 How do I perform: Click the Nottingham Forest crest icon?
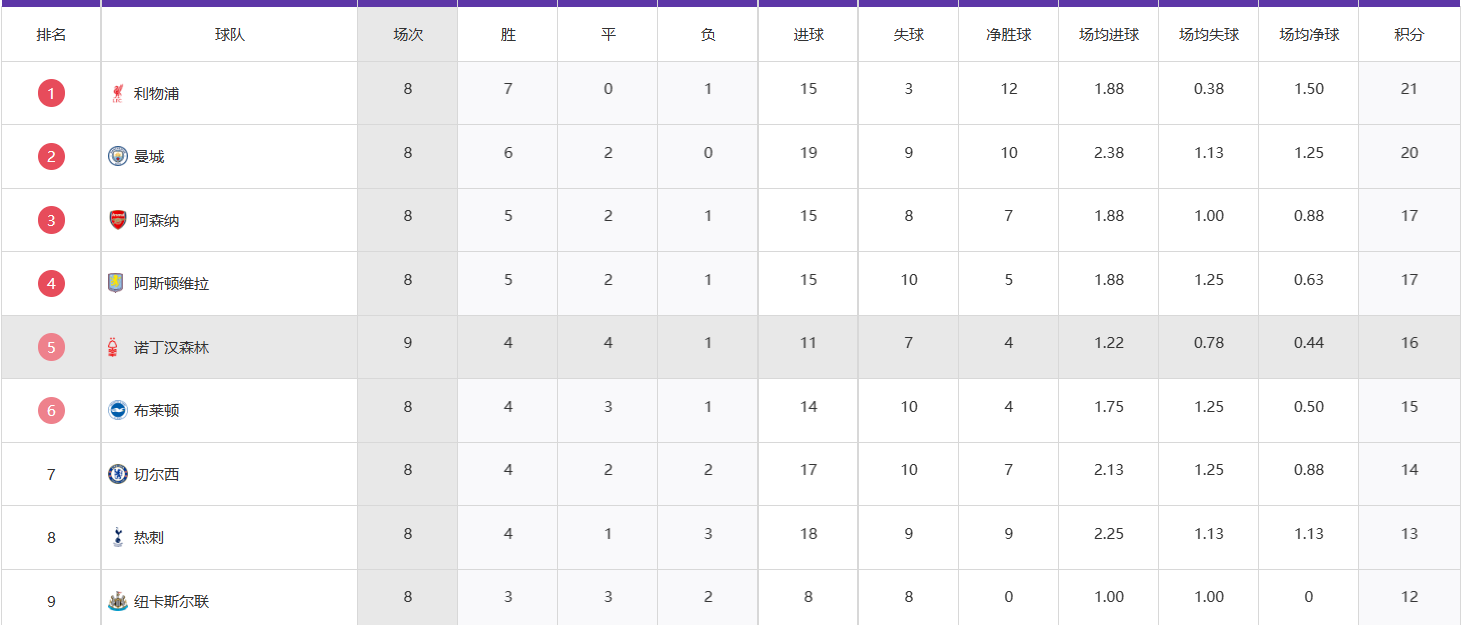(113, 347)
